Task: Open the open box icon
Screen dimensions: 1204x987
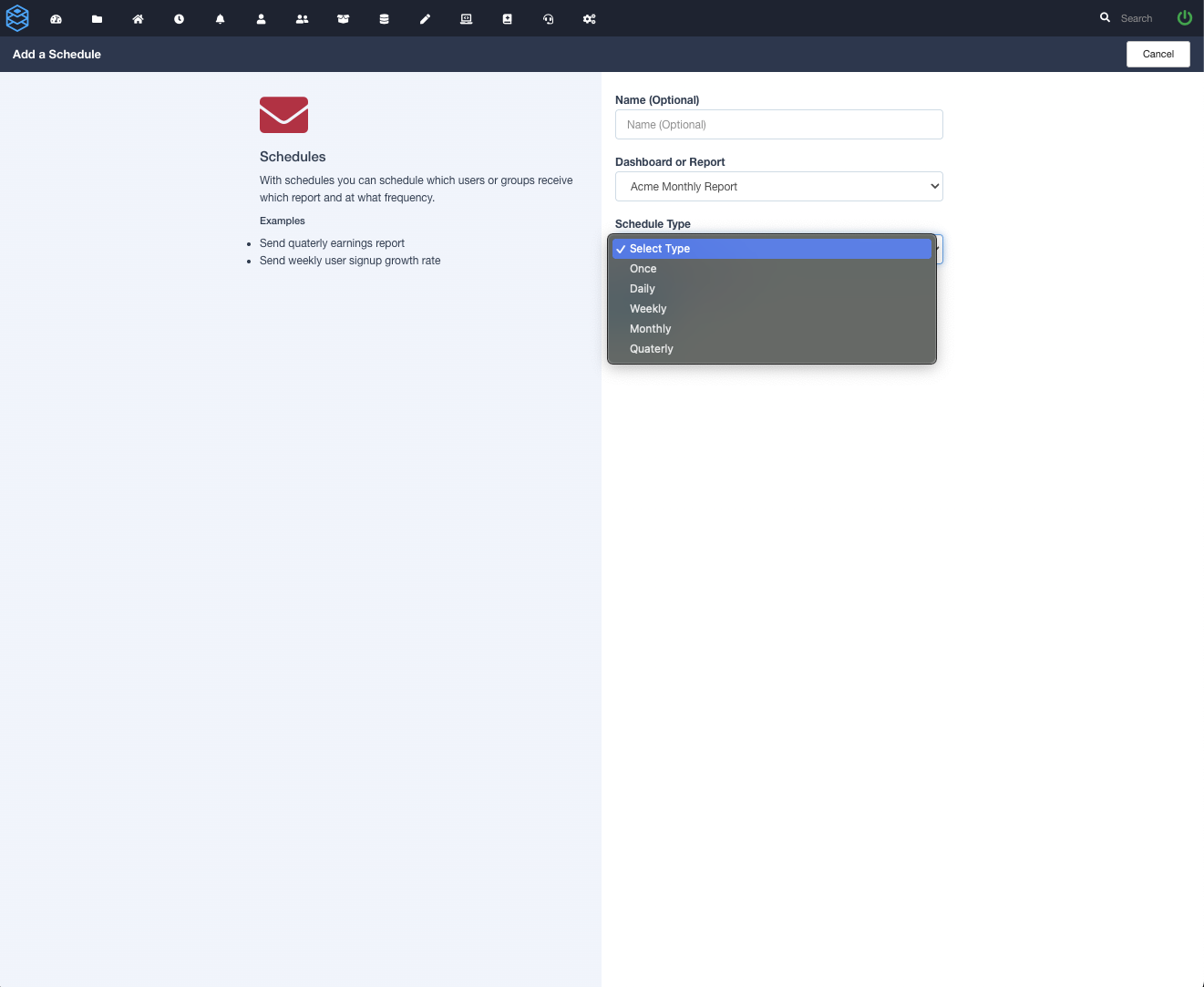Action: pyautogui.click(x=343, y=18)
